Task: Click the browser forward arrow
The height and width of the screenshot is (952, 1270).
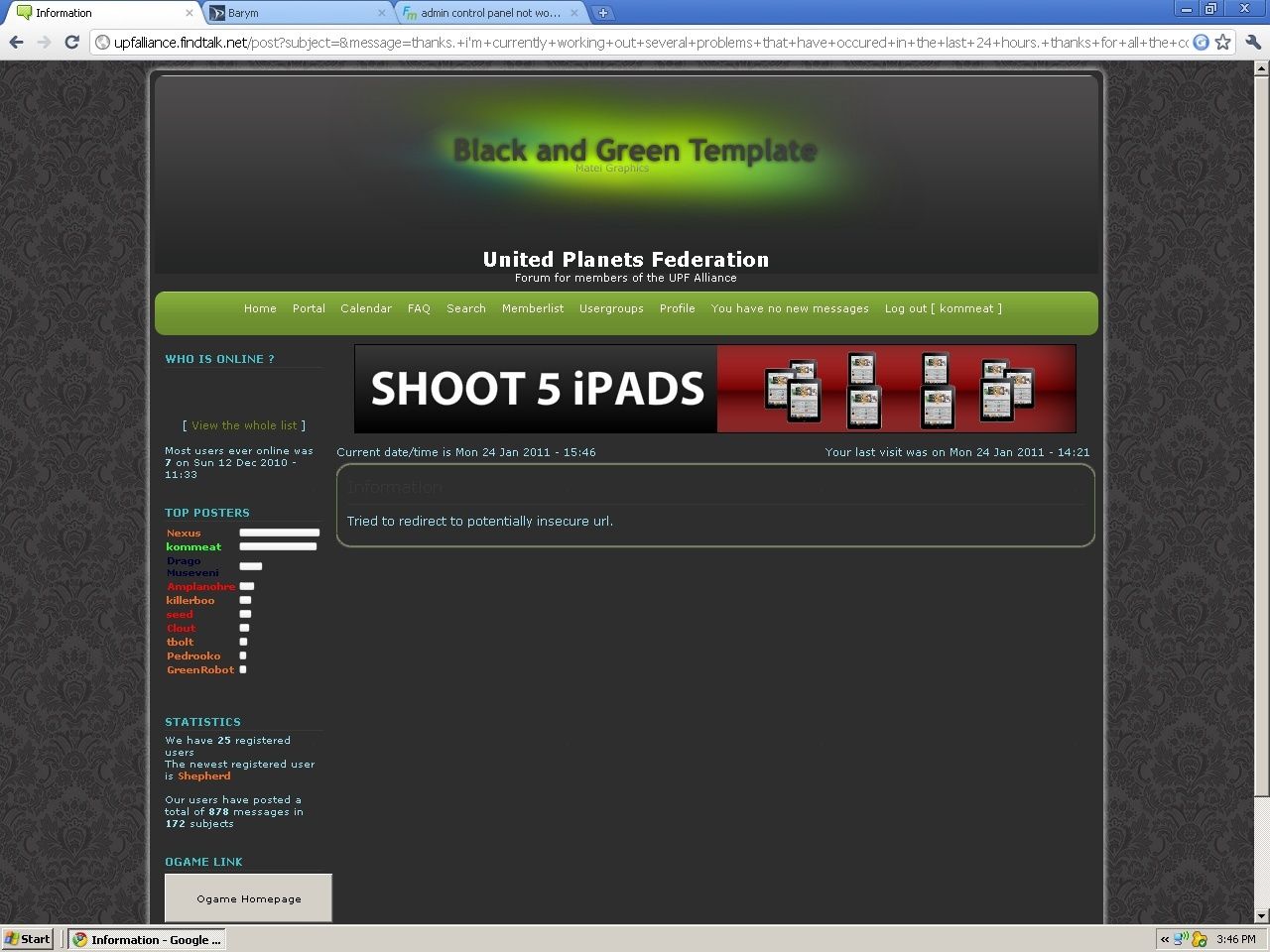Action: [x=44, y=42]
